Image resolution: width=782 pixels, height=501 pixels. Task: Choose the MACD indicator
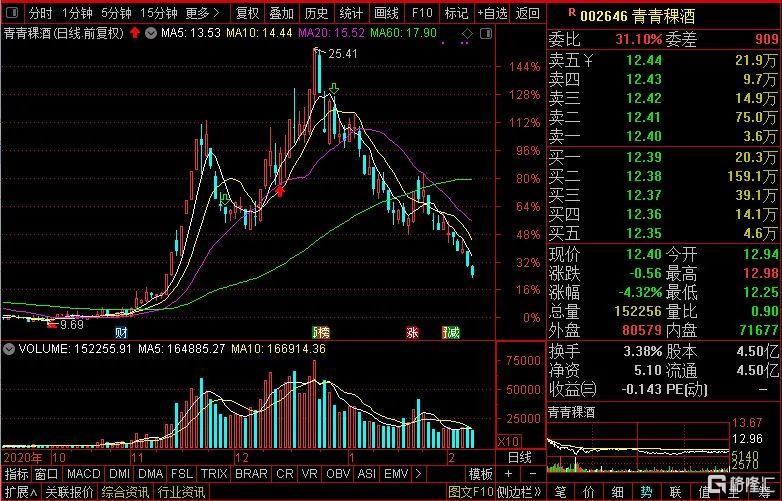[x=83, y=474]
